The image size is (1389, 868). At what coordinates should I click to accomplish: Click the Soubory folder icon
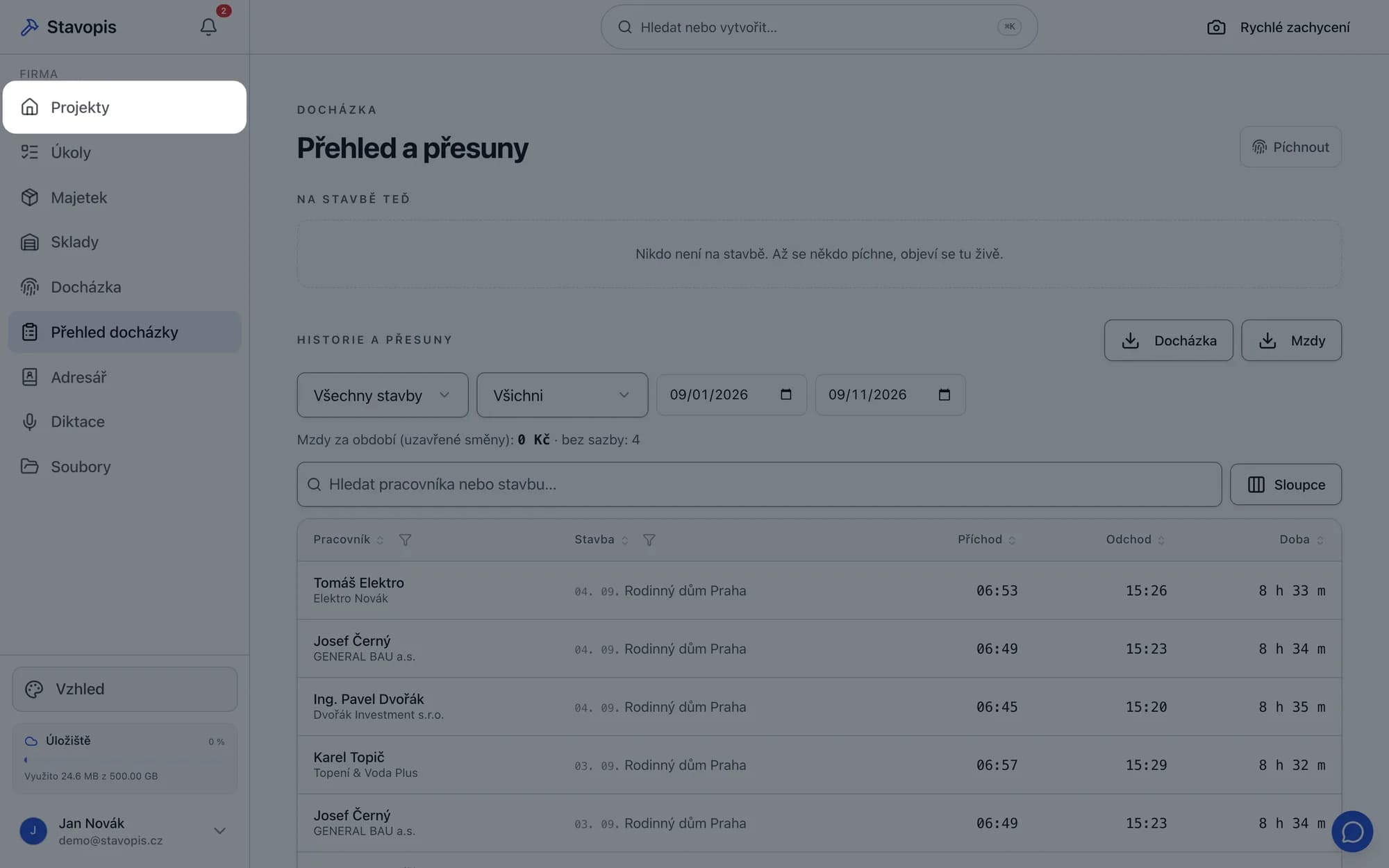click(29, 467)
